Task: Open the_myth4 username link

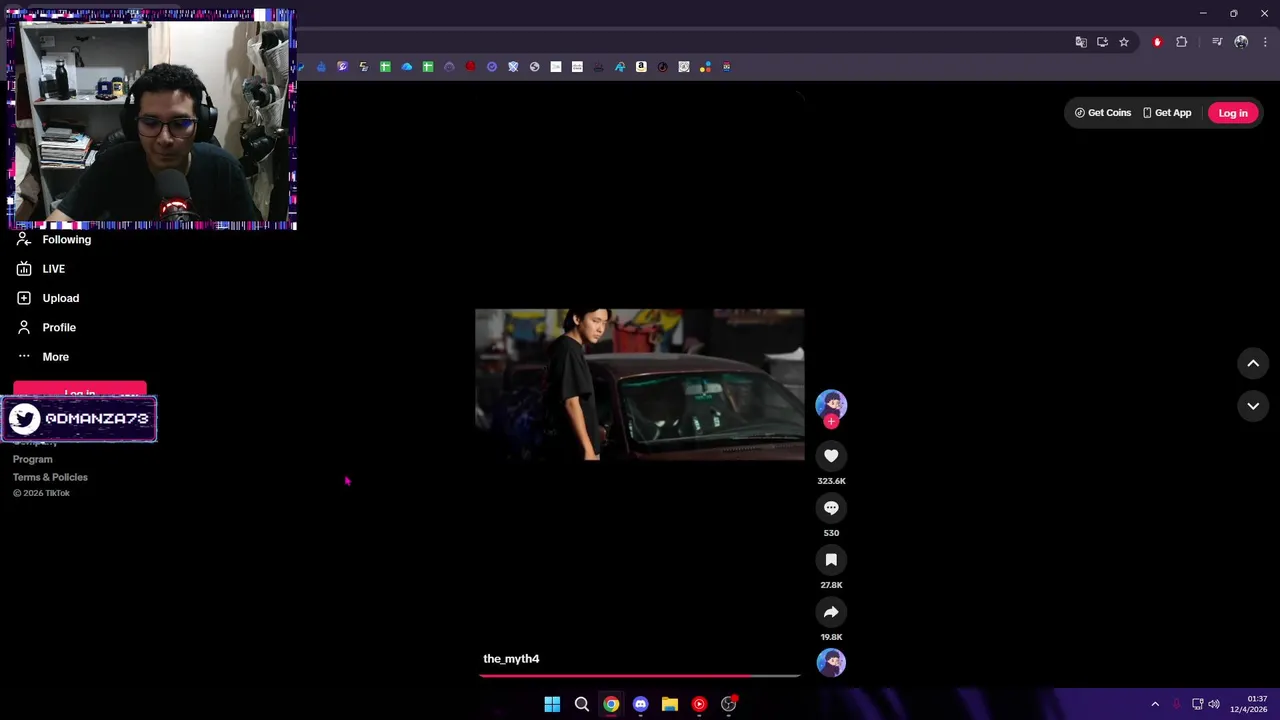Action: [511, 659]
